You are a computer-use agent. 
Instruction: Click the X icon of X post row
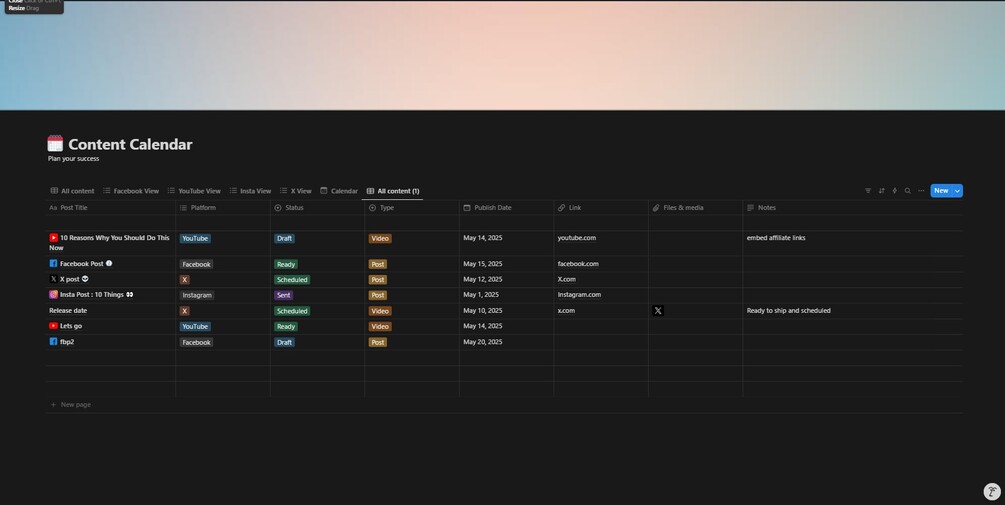53,279
